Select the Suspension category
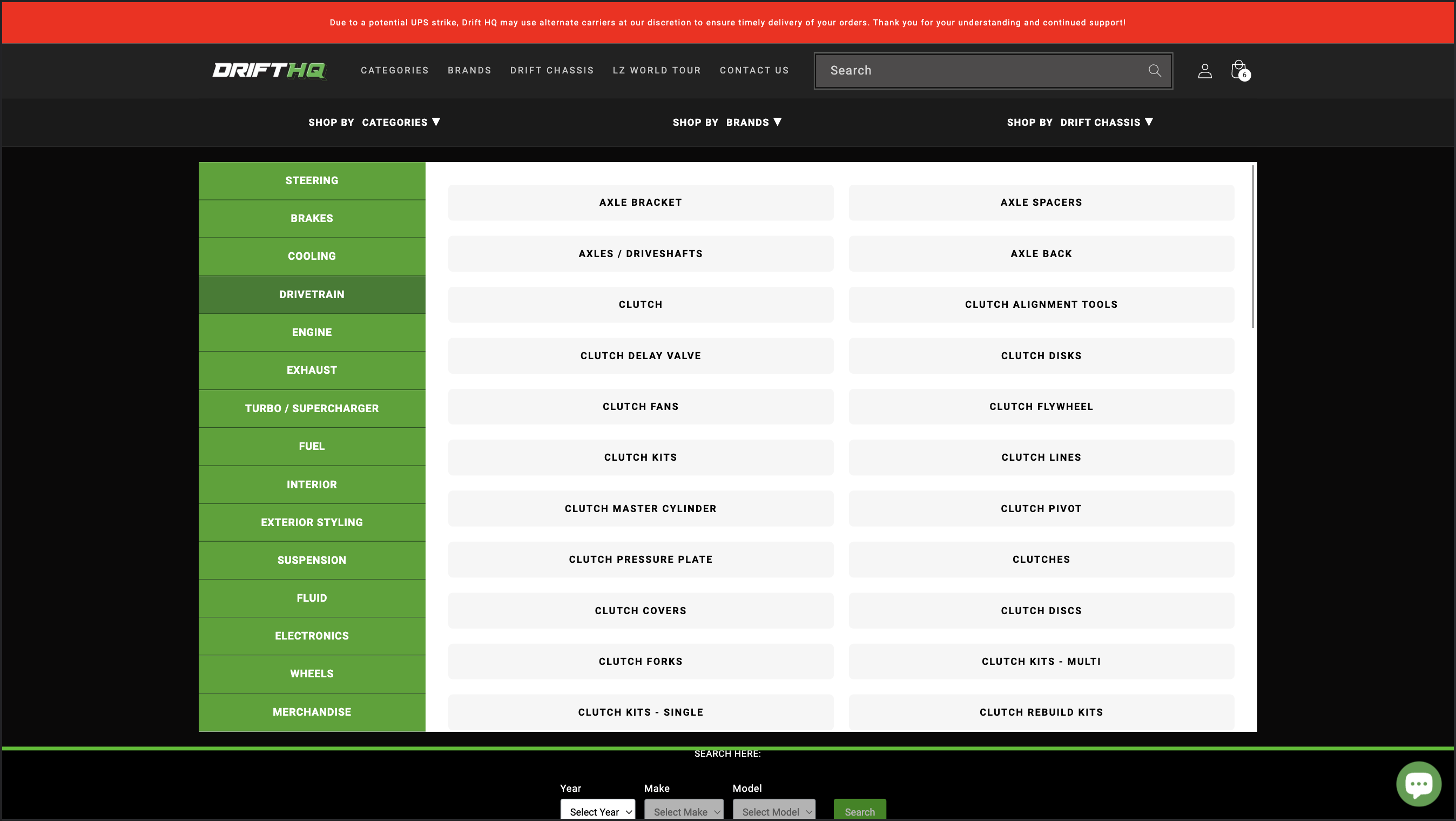The width and height of the screenshot is (1456, 821). click(312, 560)
